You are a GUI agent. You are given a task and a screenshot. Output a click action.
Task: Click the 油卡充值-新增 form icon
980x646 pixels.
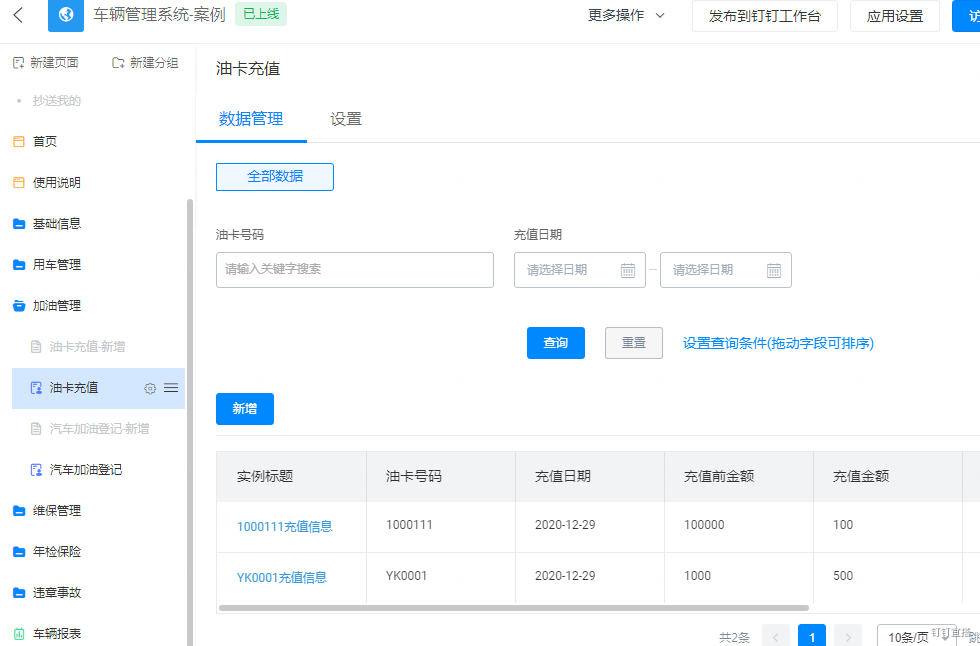(36, 347)
